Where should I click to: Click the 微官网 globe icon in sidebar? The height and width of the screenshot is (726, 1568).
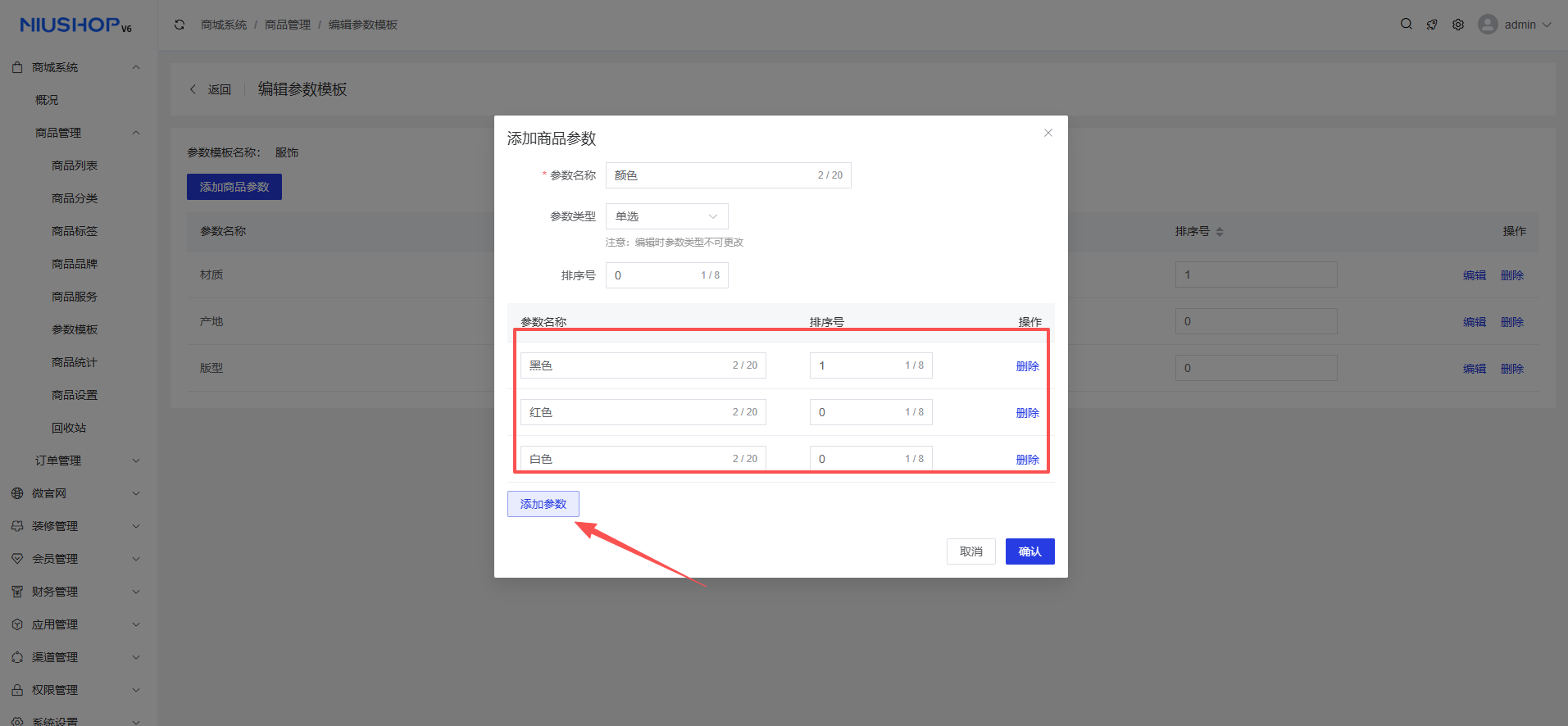[x=17, y=493]
